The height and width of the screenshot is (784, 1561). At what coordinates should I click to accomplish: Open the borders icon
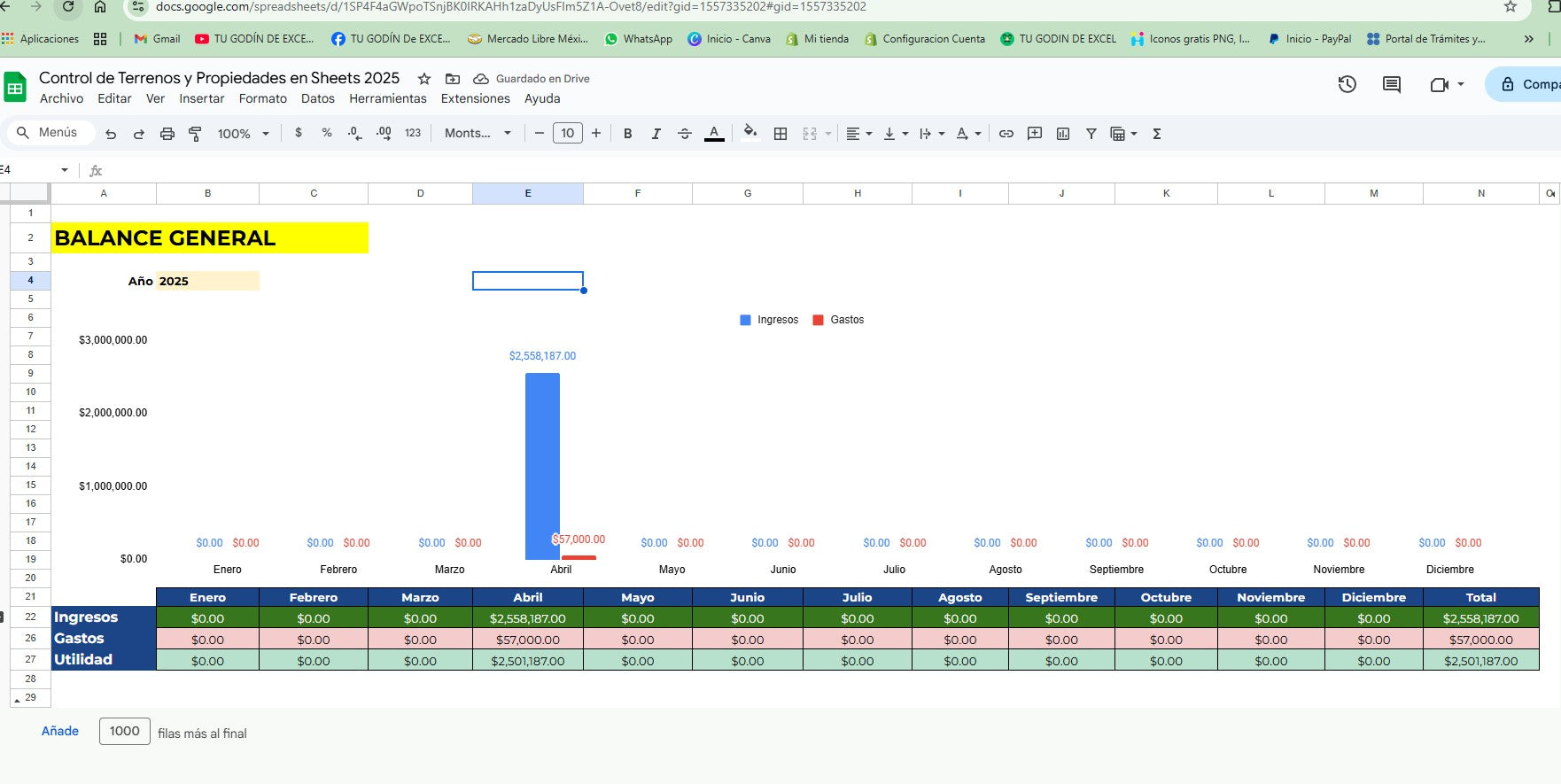point(780,134)
